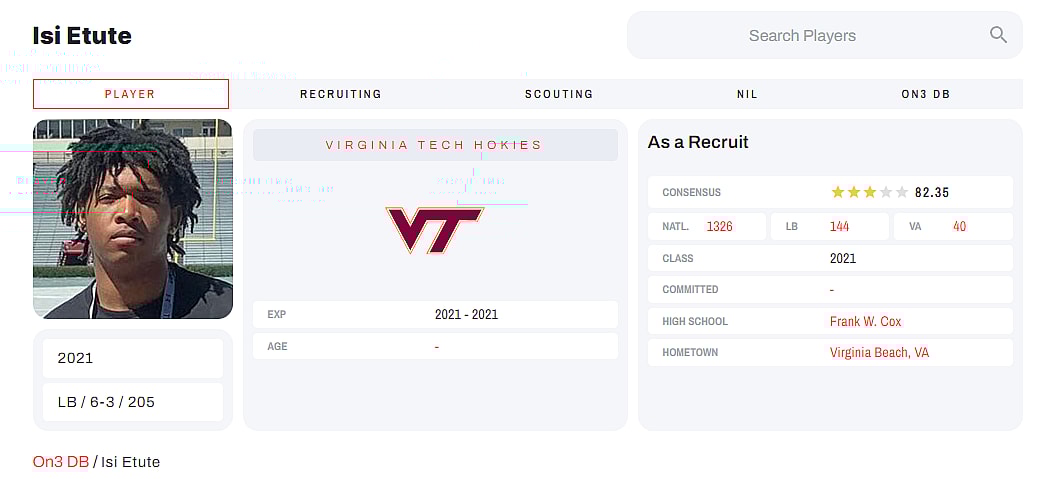
Task: Click the 2021 class year box
Action: (x=133, y=358)
